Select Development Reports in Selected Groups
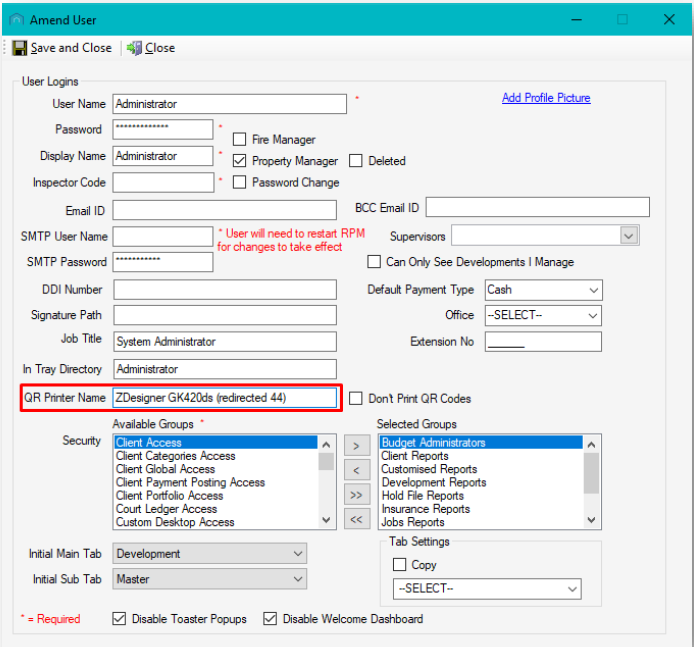Viewport: 694px width, 647px height. [481, 482]
